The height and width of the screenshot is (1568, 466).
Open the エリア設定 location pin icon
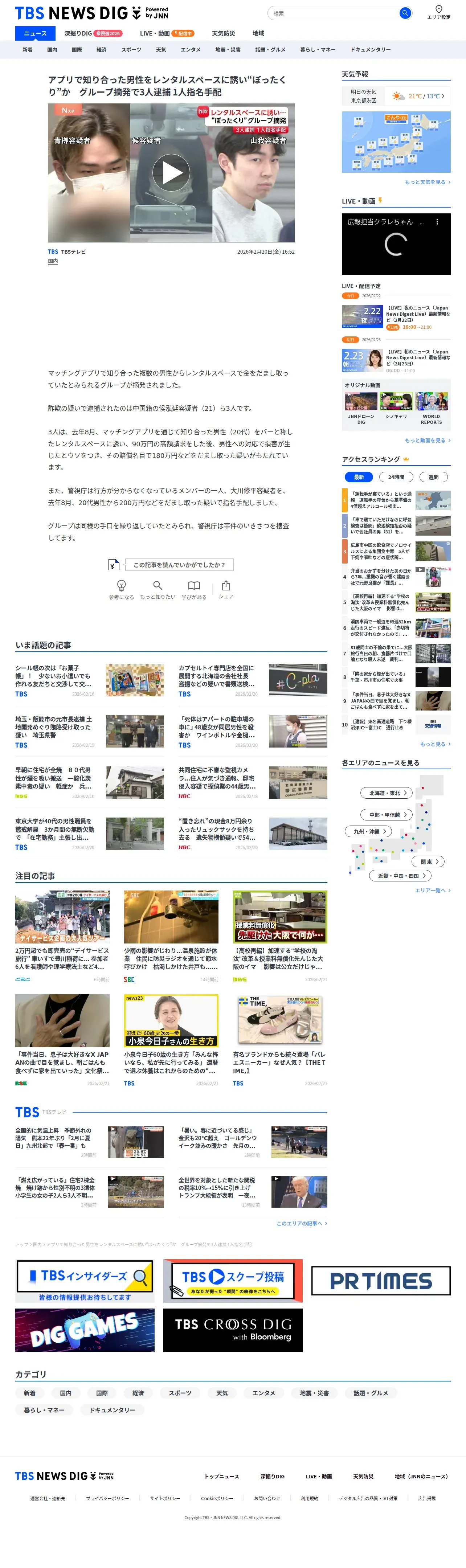(x=438, y=9)
